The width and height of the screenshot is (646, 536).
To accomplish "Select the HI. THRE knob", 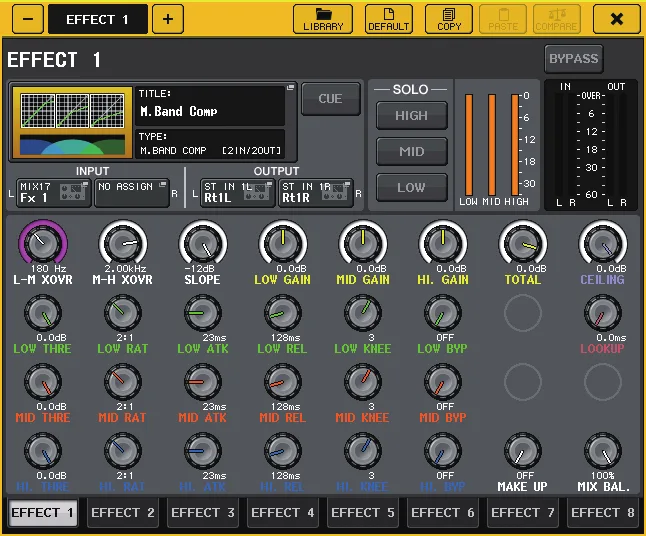I will pos(43,451).
